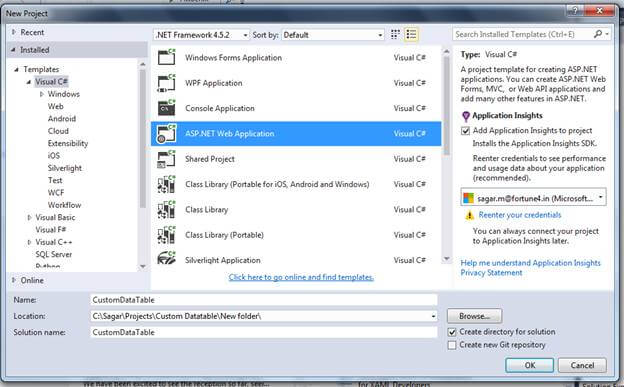Expand the Visual C++ tree node
Image resolution: width=624 pixels, height=387 pixels.
29,242
